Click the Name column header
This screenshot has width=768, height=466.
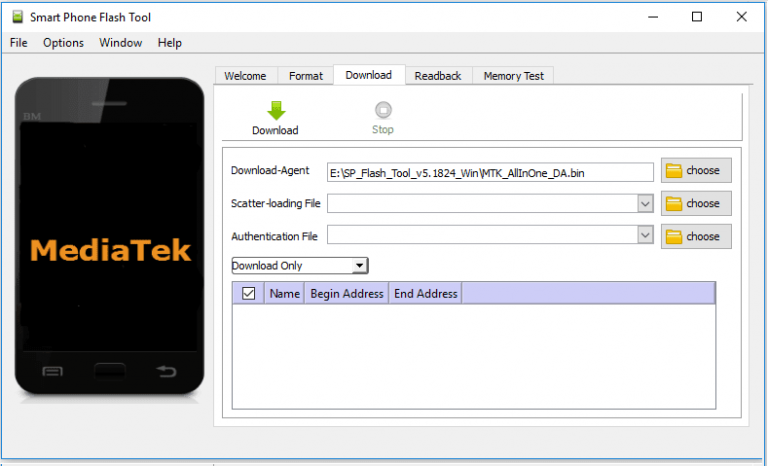285,294
